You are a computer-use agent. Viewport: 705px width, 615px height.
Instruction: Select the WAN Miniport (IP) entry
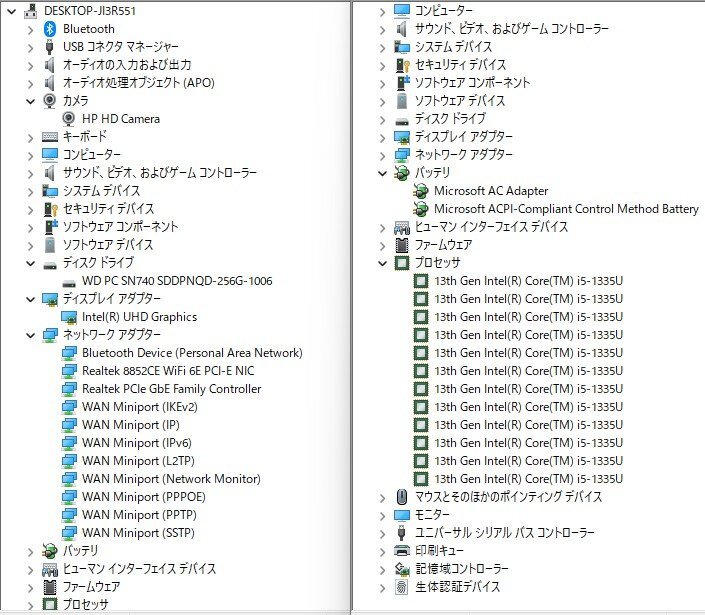click(131, 425)
